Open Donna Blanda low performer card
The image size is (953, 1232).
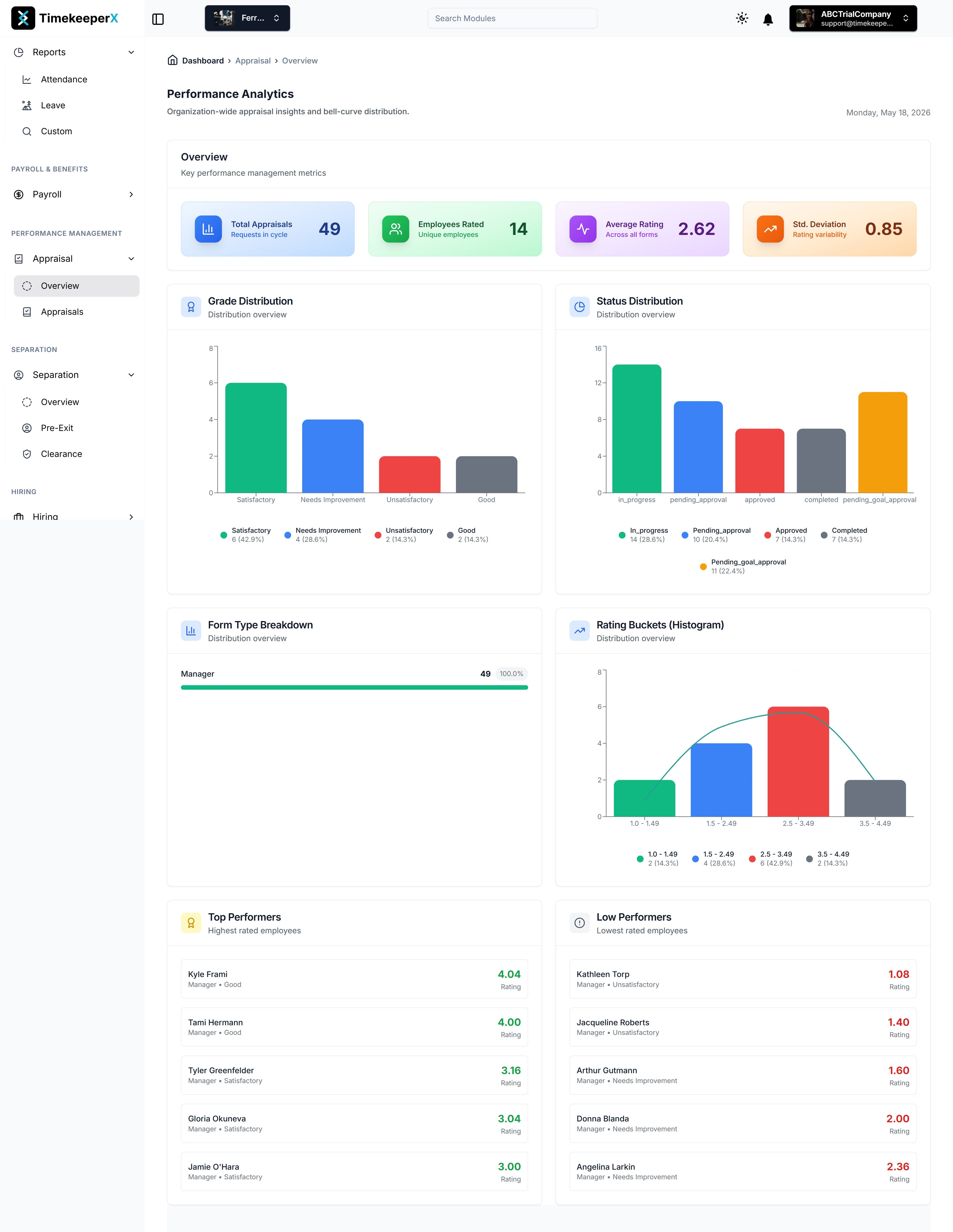[x=743, y=1124]
